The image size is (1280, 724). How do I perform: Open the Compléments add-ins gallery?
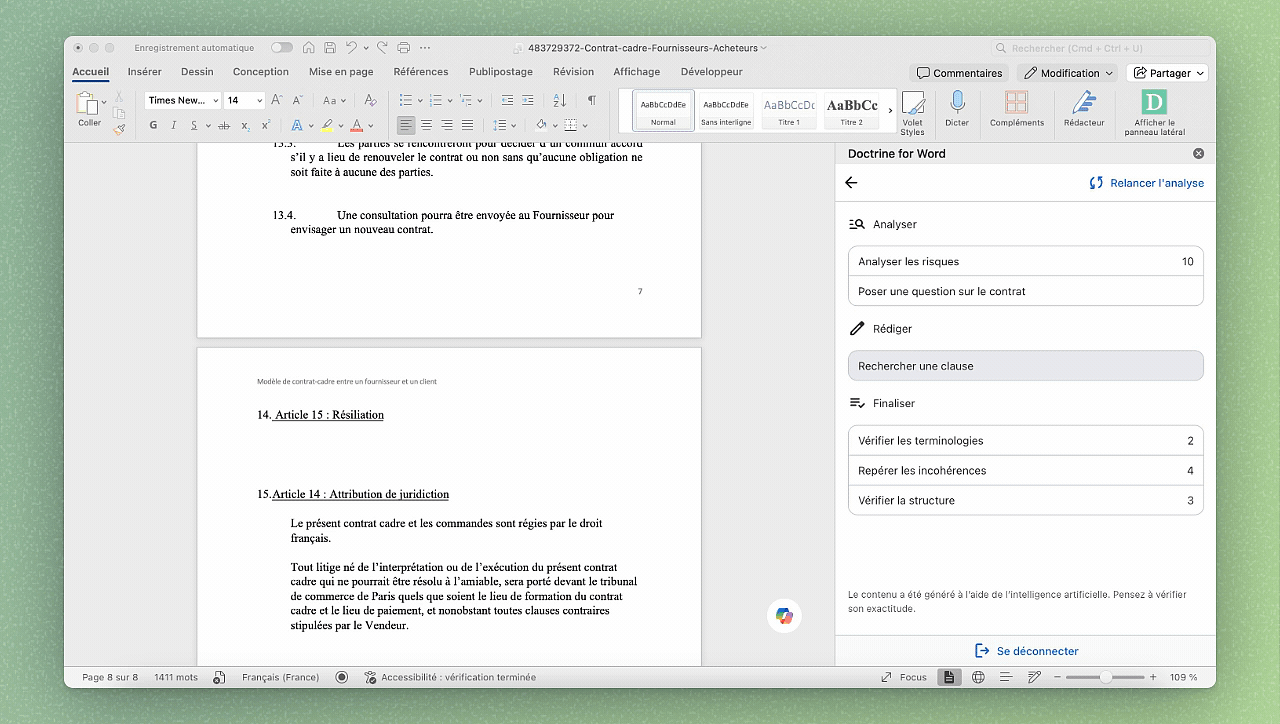[1017, 110]
